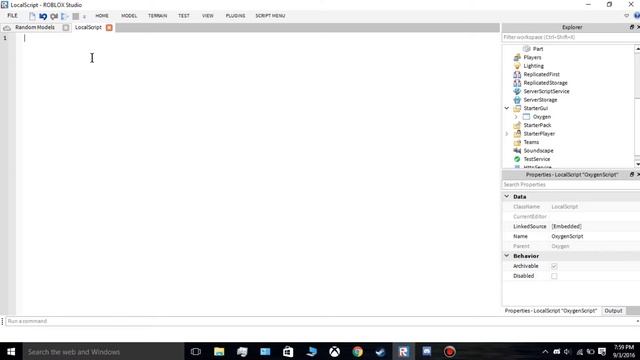Open Task View on the taskbar
This screenshot has width=640, height=360.
pyautogui.click(x=196, y=351)
